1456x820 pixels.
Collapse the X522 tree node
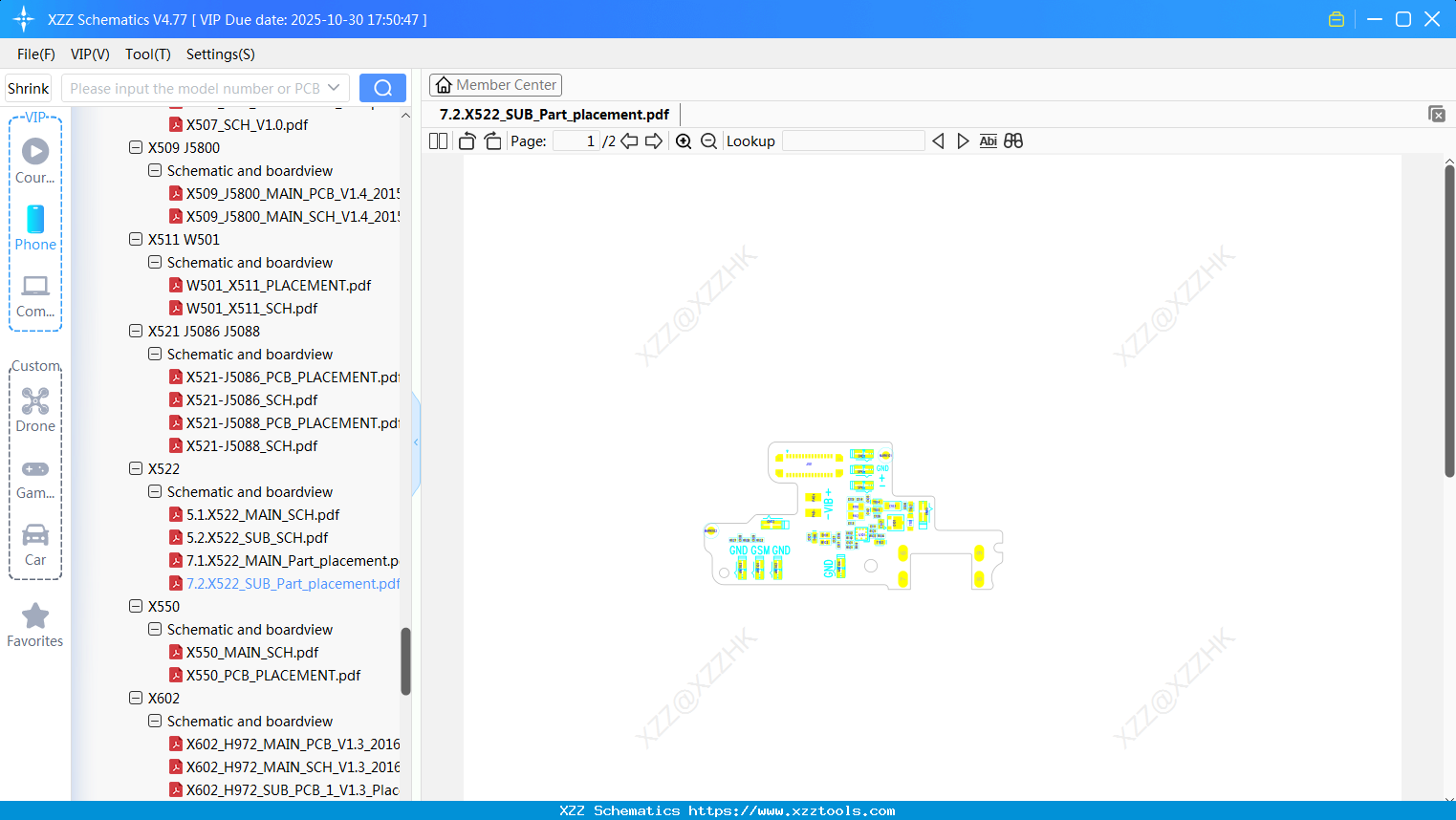point(135,468)
